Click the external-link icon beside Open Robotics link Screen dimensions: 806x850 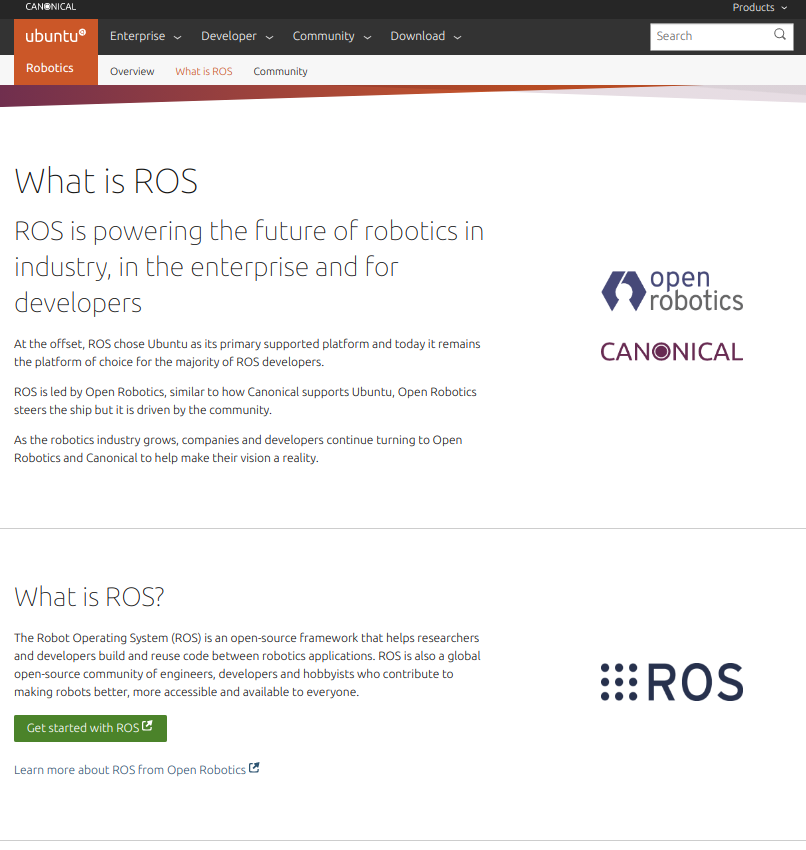click(x=253, y=769)
